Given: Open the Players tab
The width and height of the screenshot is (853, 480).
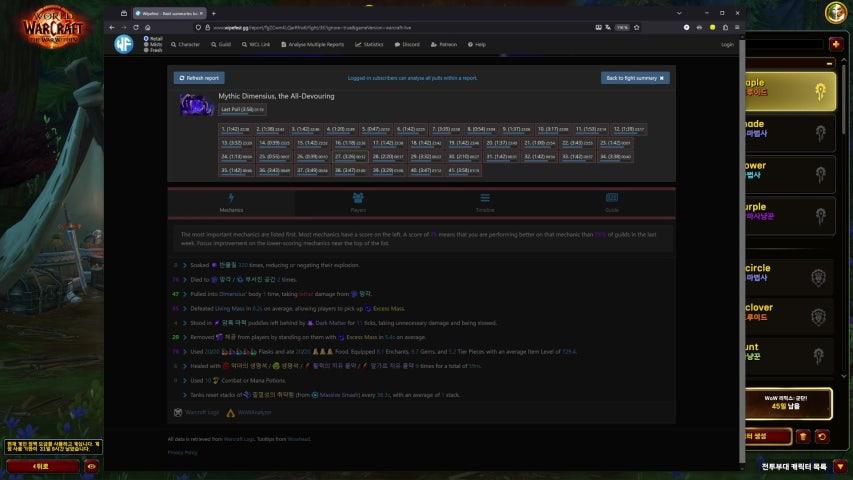Looking at the screenshot, I should [357, 202].
